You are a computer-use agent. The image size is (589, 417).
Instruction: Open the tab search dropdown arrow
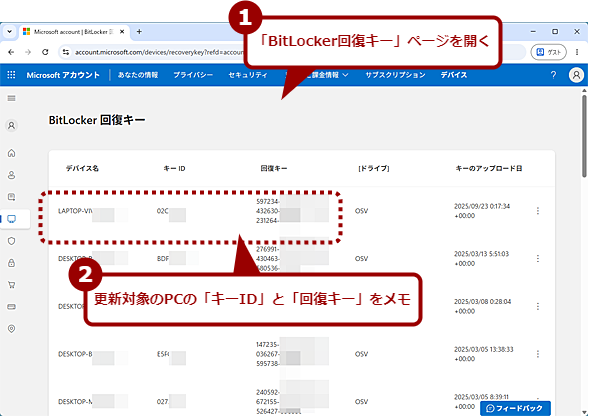point(9,32)
